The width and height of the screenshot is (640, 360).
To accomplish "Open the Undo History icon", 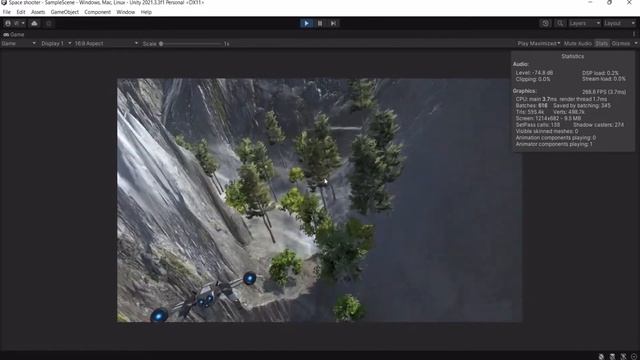I will click(545, 23).
